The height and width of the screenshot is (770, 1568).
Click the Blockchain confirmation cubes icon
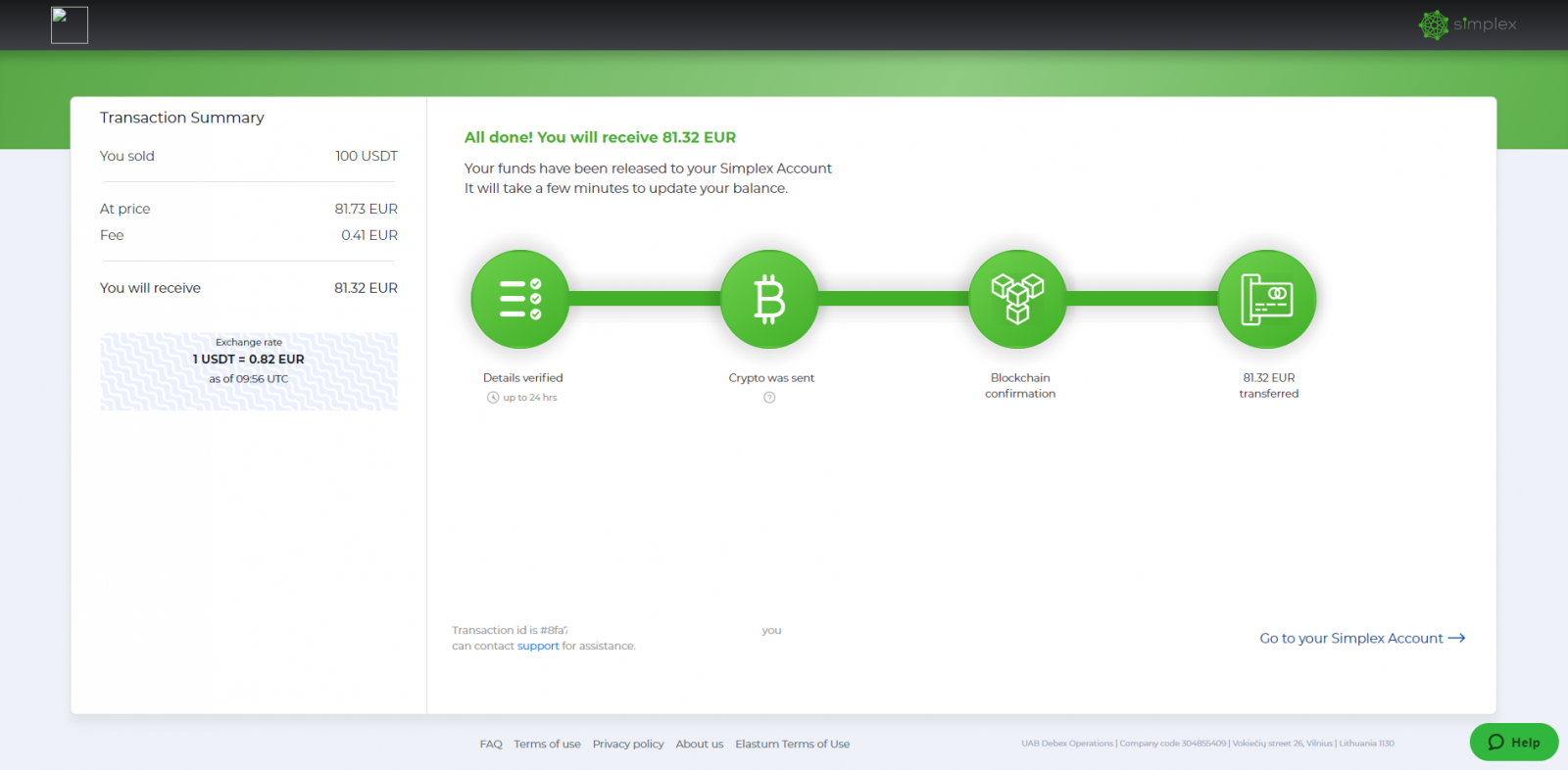[1017, 299]
